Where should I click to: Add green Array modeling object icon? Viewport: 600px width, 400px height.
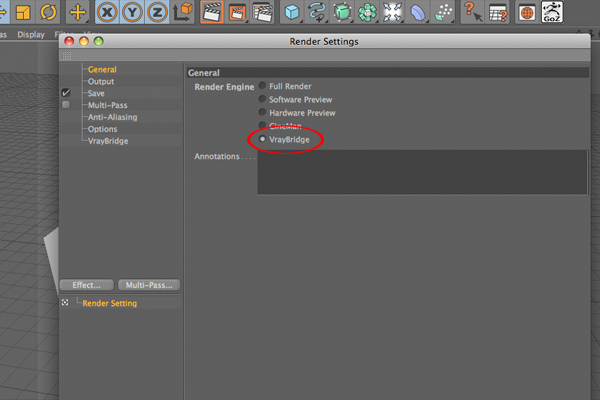pos(367,12)
